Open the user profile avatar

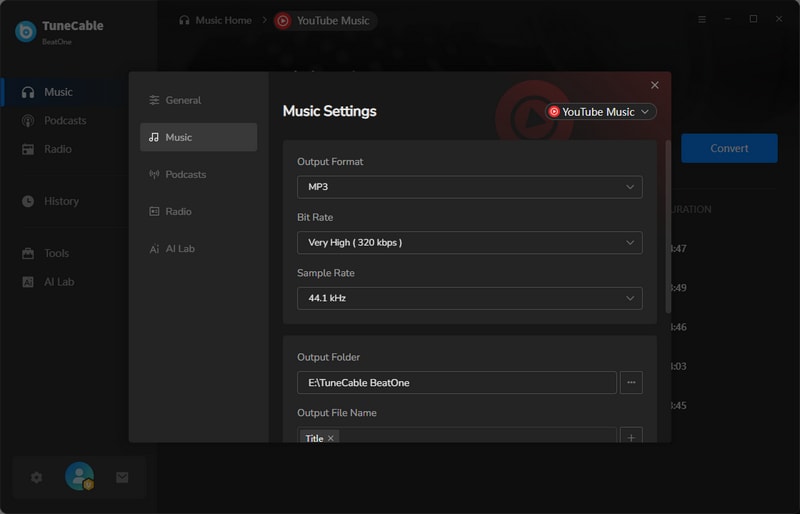click(80, 476)
